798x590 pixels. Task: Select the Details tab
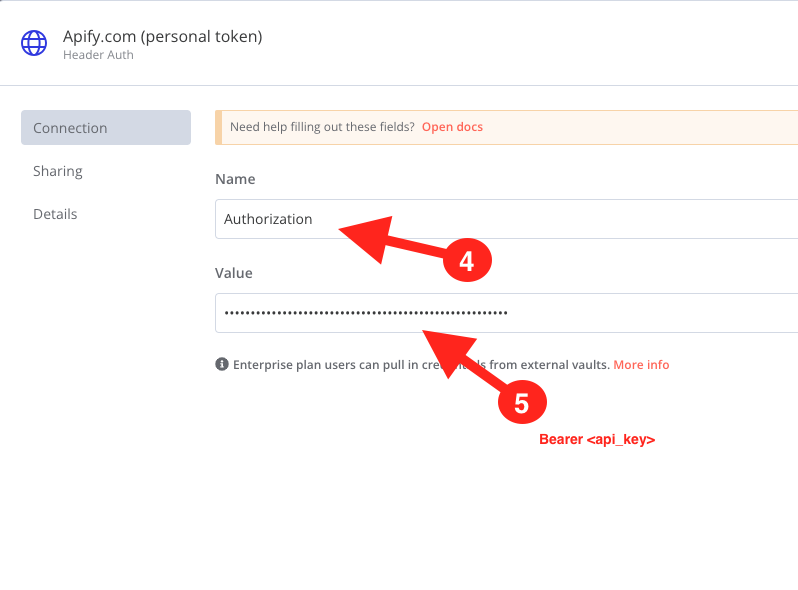[55, 214]
